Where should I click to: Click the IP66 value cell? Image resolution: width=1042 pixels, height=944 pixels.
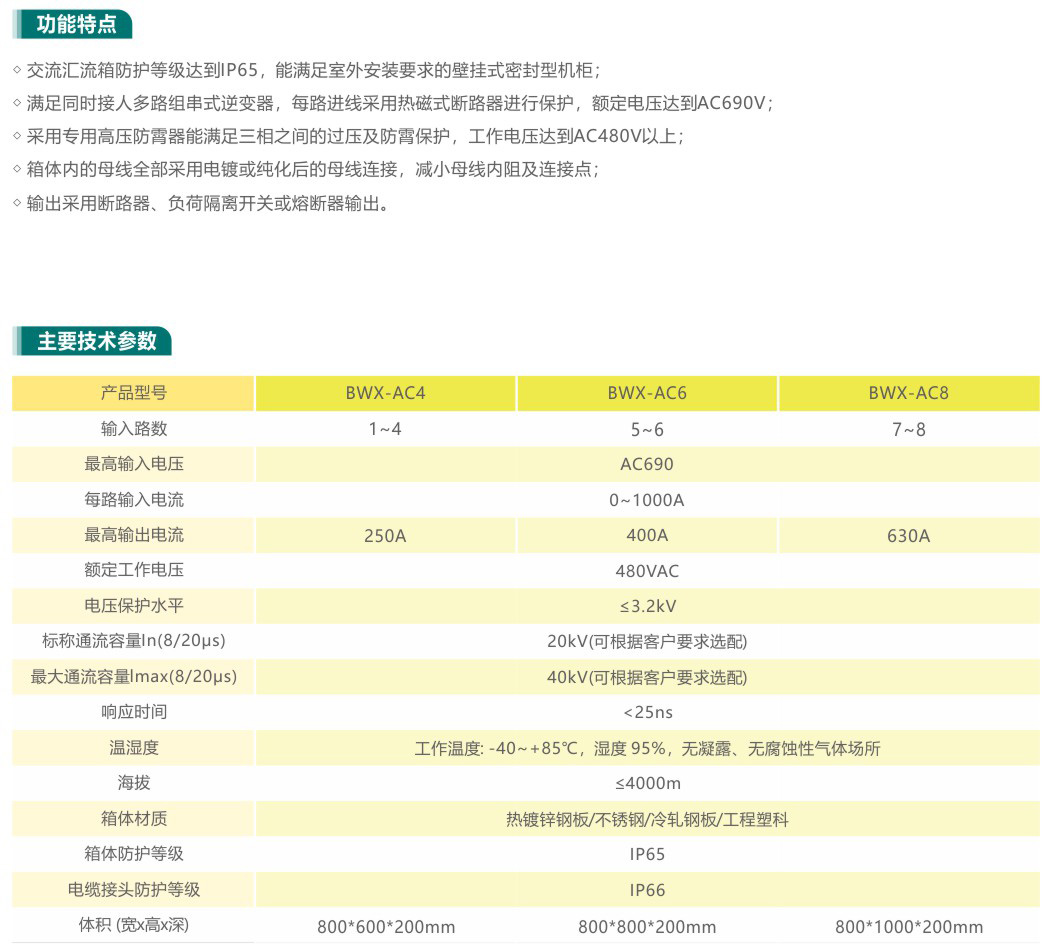[x=647, y=890]
